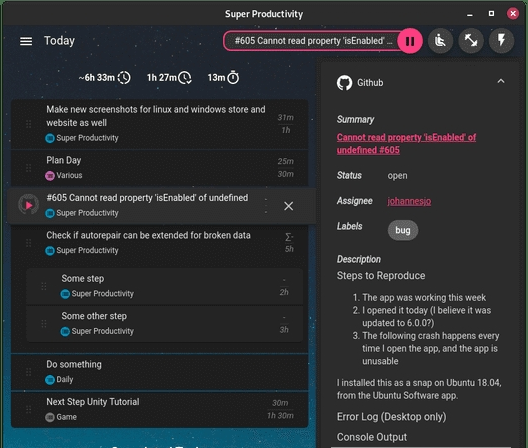Screen dimensions: 528x448
Task: Click the 'open' status value
Action: pyautogui.click(x=397, y=176)
